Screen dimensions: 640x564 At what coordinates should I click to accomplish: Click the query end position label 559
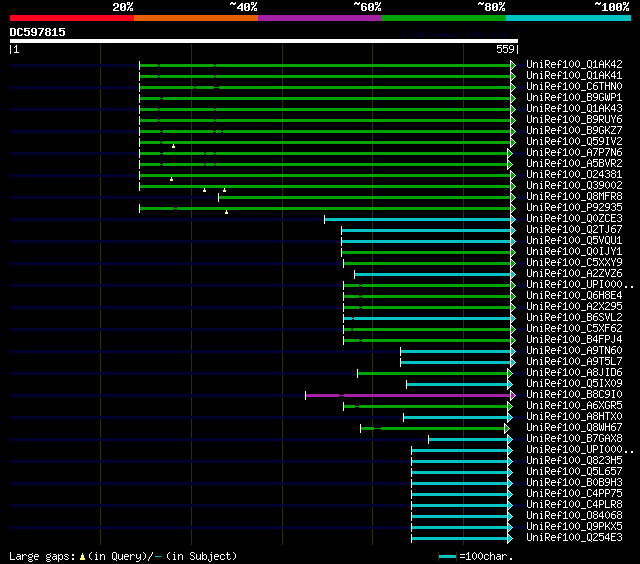point(505,49)
